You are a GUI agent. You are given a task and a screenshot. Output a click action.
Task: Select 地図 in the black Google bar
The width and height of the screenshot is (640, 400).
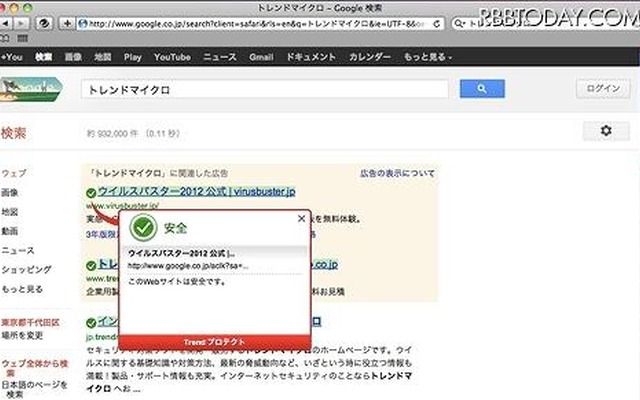click(103, 57)
